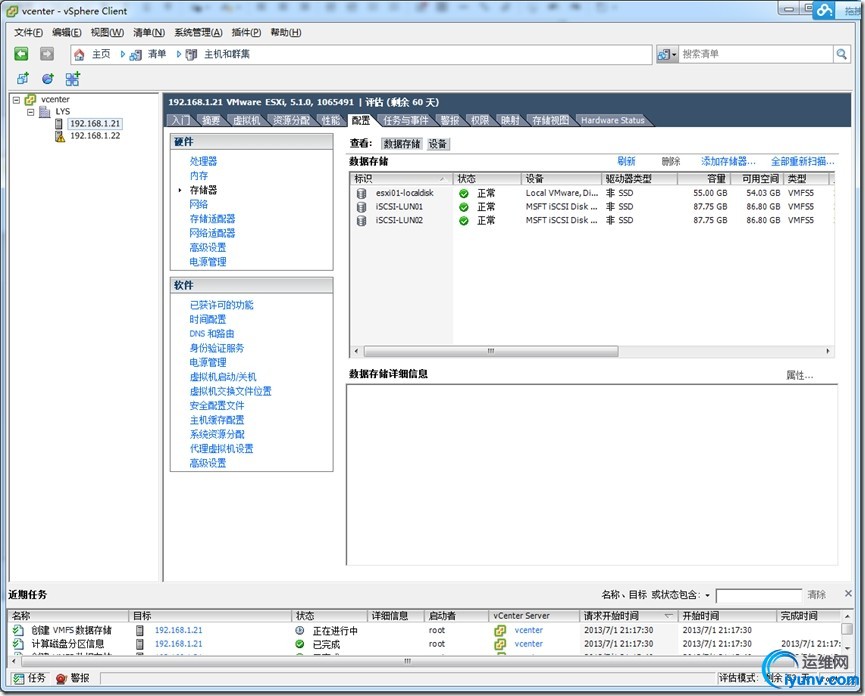Open Storage Adapters hardware link
This screenshot has width=865, height=696.
[x=212, y=218]
